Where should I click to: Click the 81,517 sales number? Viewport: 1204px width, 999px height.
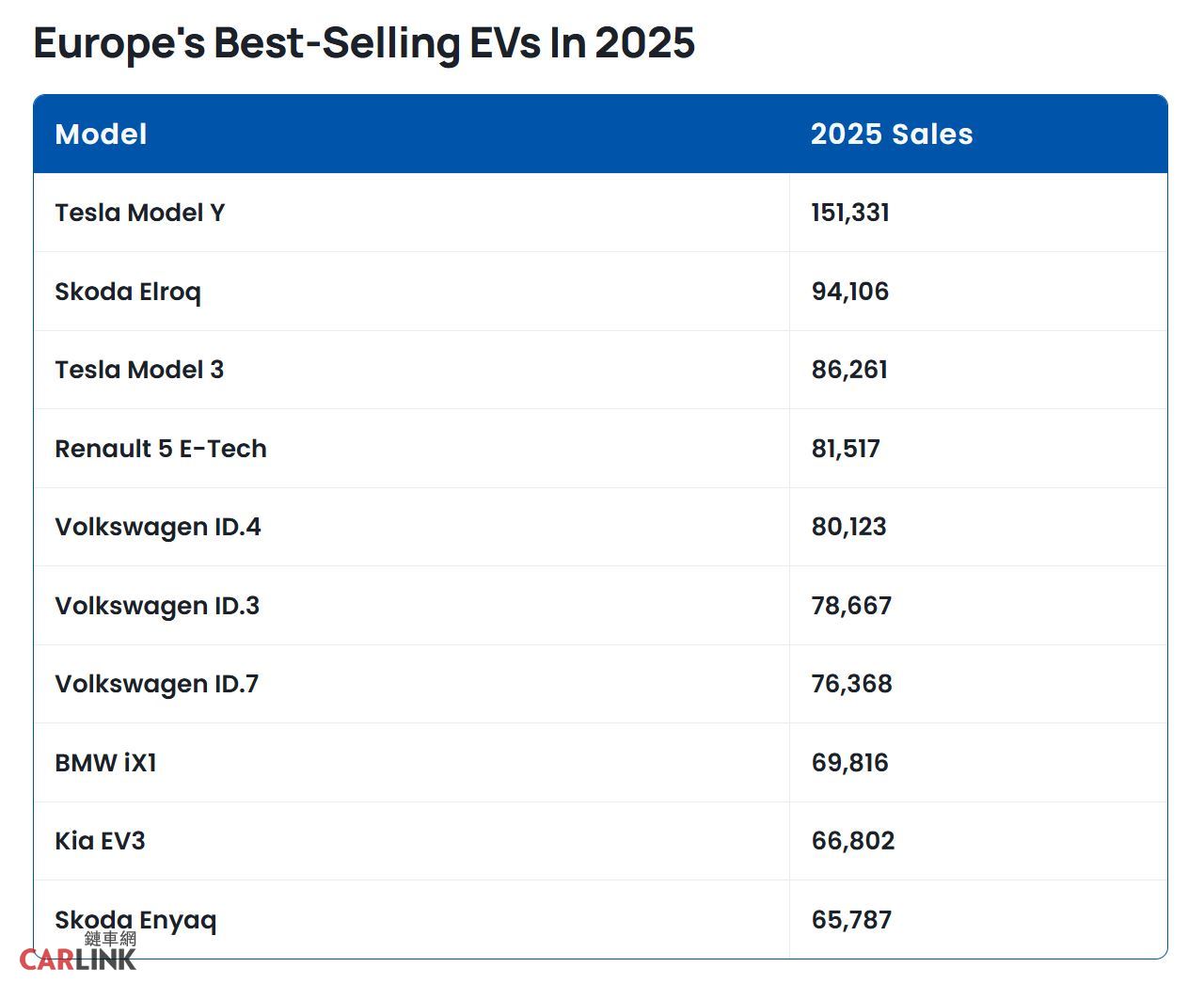[846, 449]
